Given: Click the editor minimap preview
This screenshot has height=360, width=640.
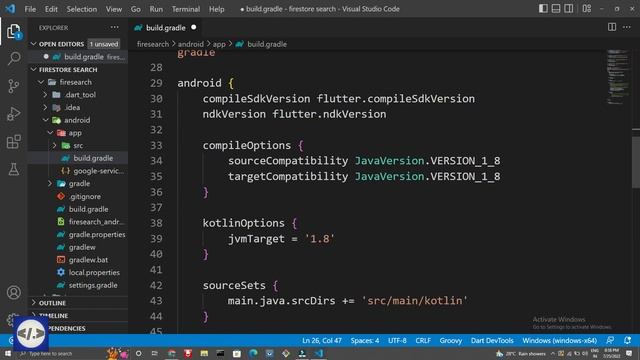Looking at the screenshot, I should point(618,77).
